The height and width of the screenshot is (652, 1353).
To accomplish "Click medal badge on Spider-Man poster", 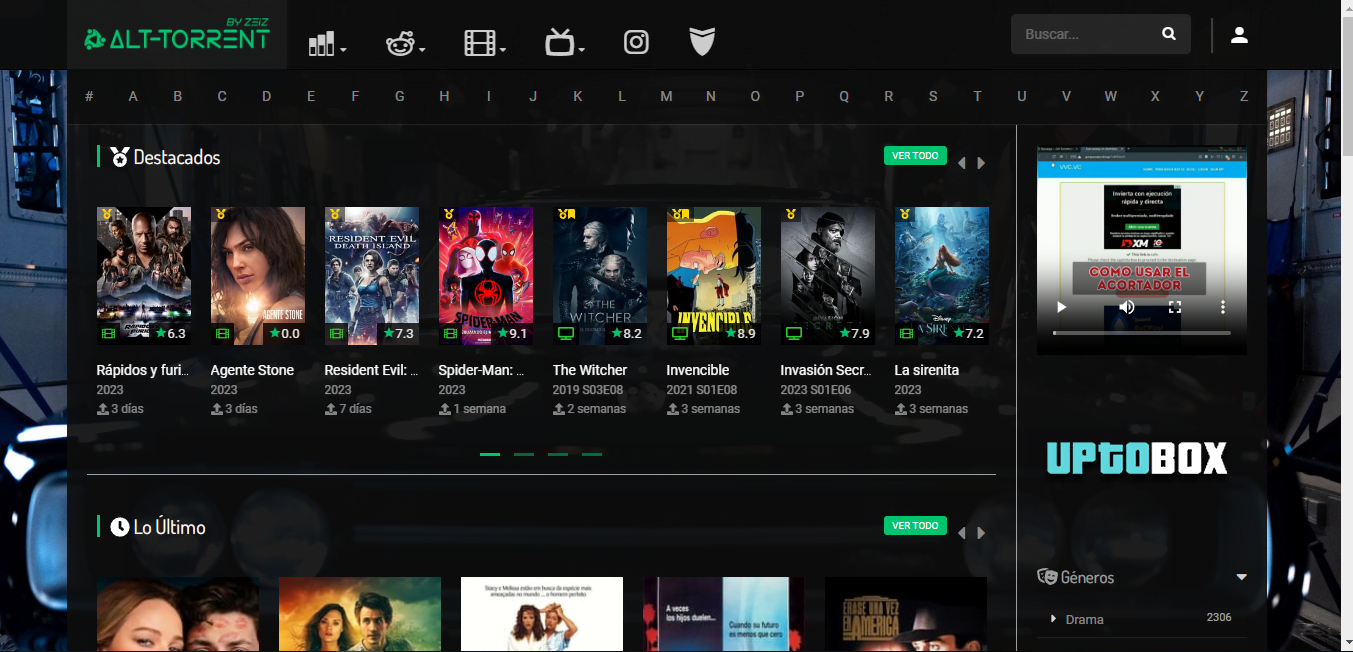I will (450, 214).
